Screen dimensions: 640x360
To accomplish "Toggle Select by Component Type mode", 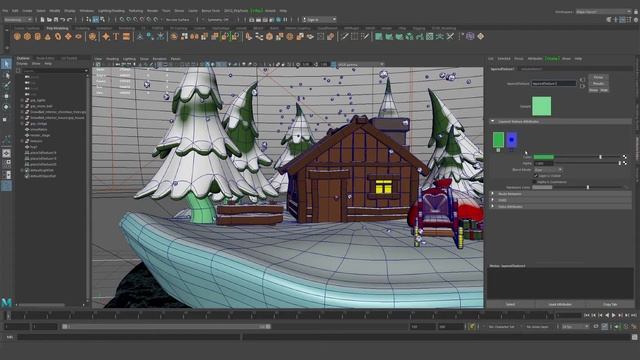I will (x=102, y=19).
